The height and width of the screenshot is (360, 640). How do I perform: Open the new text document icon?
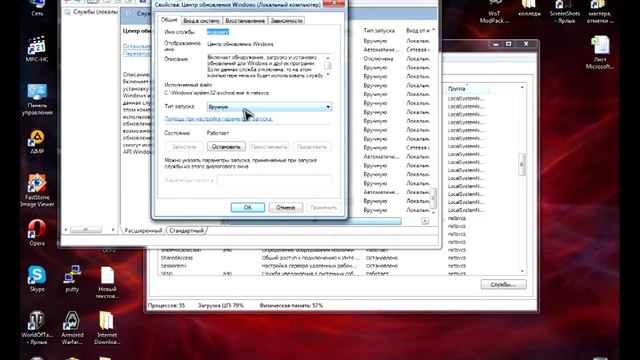(107, 282)
